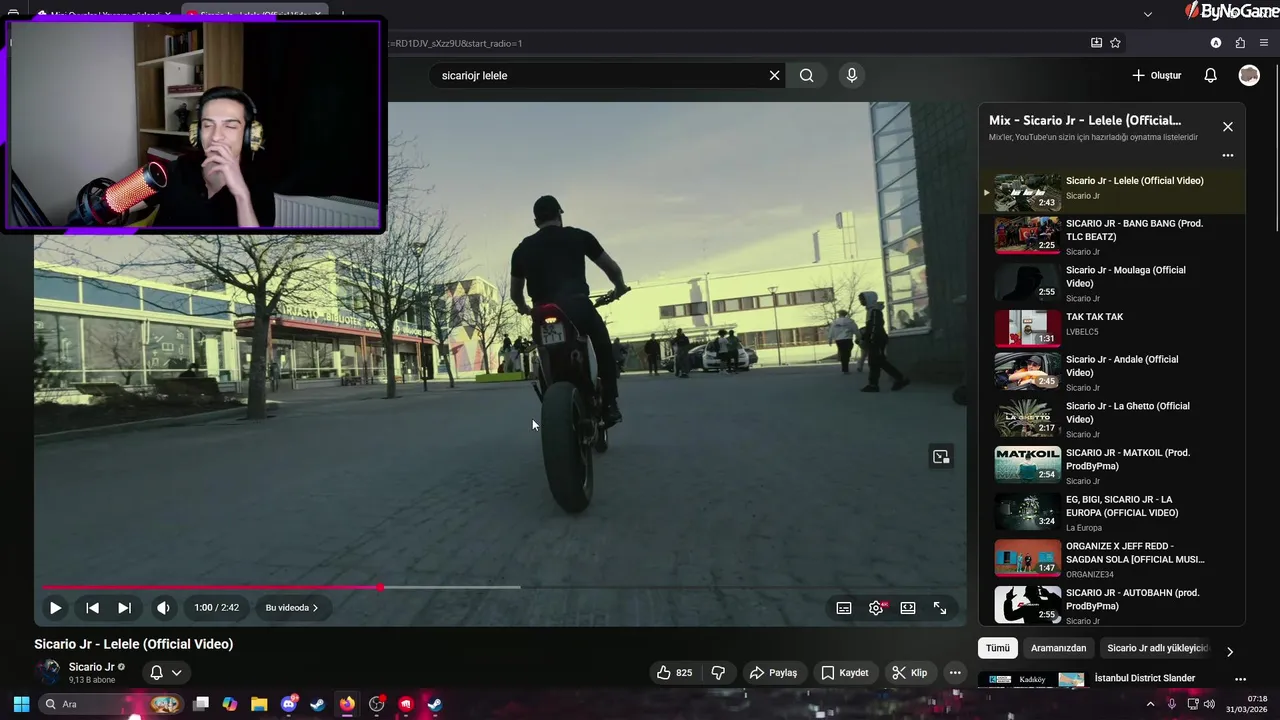Open the taskbar clock showing 07:18
The width and height of the screenshot is (1280, 720).
pos(1247,704)
